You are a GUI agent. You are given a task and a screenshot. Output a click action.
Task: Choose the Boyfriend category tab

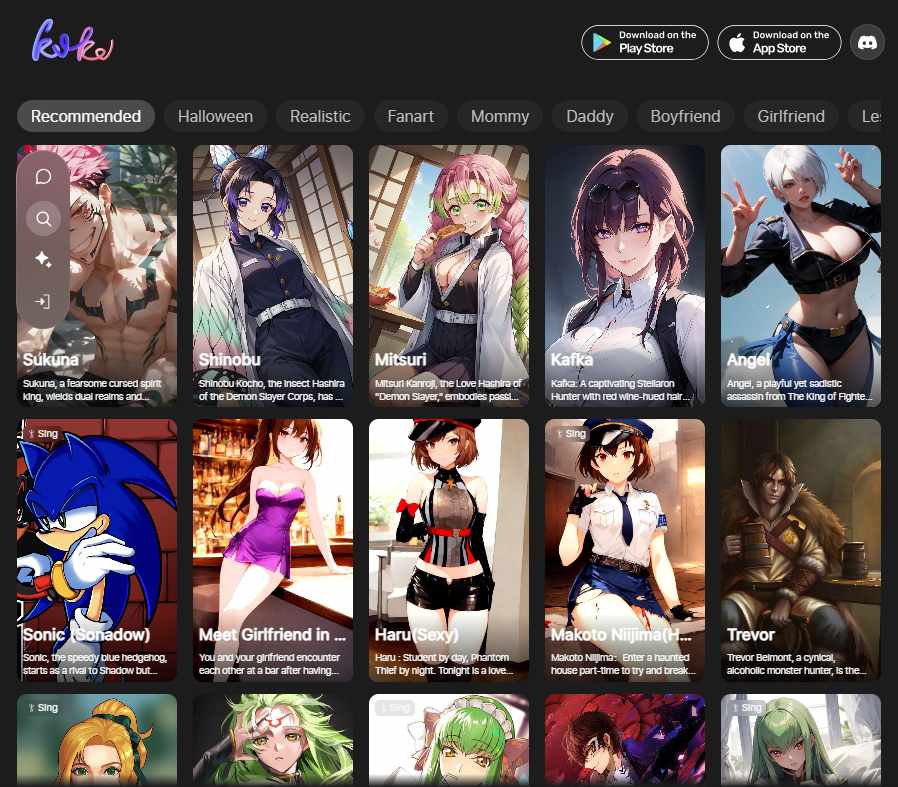[x=685, y=116]
